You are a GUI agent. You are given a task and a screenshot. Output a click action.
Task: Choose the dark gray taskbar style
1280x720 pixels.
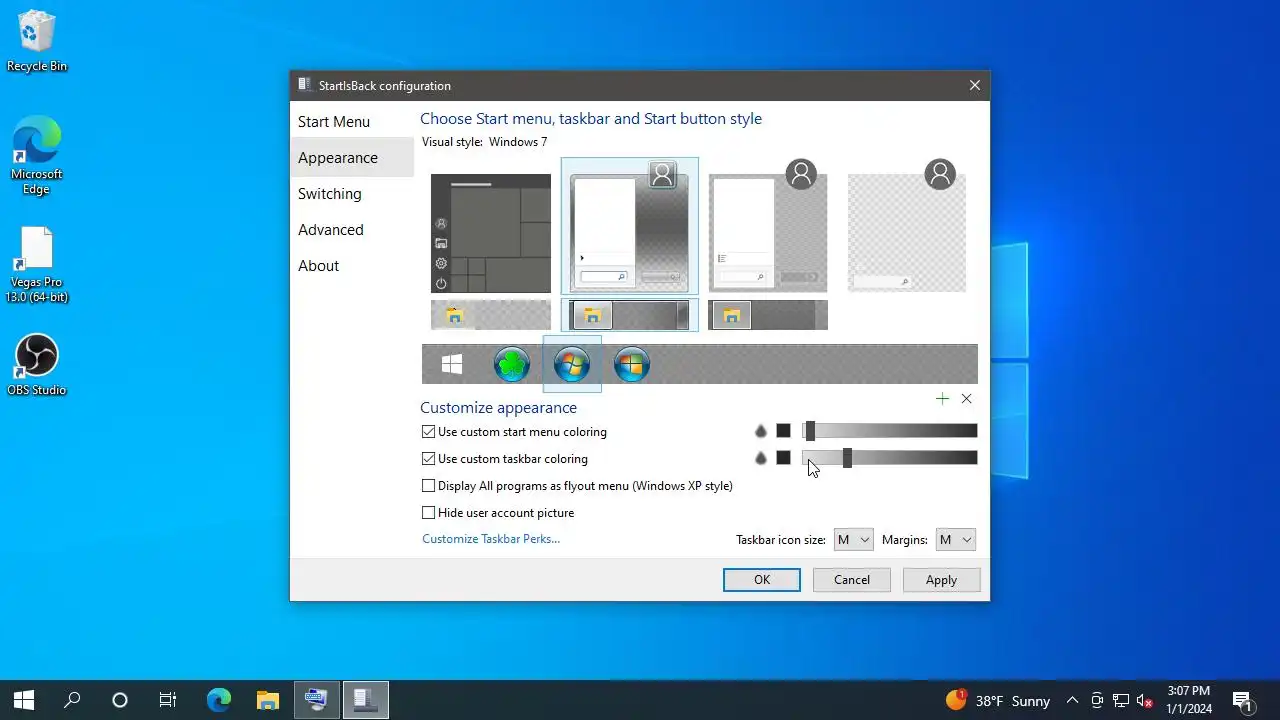768,315
